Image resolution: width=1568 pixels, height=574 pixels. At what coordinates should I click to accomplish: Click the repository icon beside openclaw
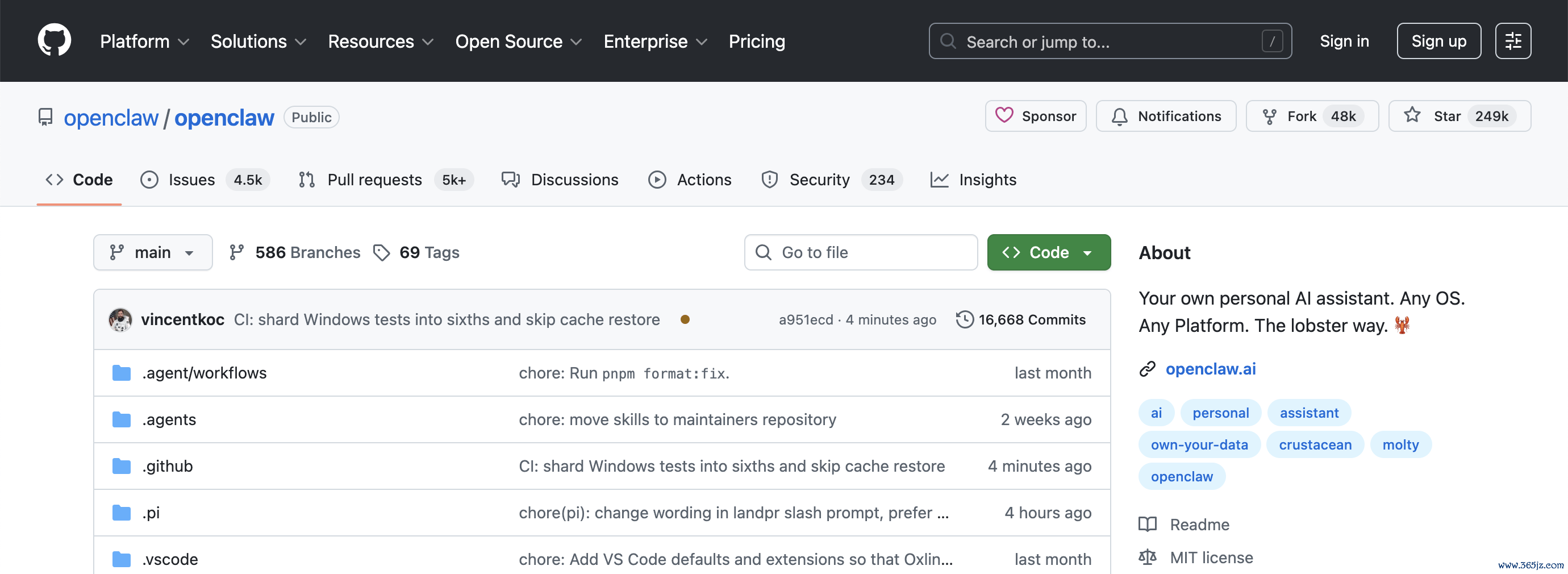pos(45,117)
